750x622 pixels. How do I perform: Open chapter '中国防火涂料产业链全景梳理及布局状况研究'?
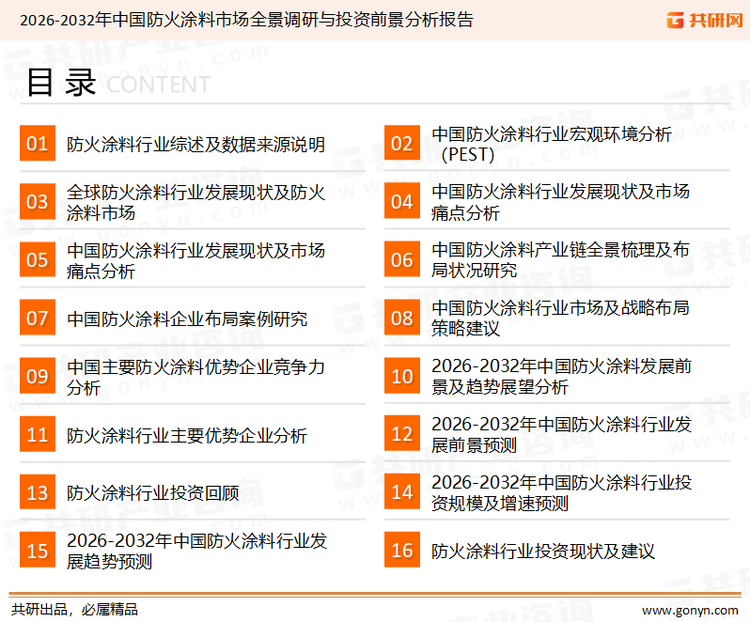click(x=561, y=260)
